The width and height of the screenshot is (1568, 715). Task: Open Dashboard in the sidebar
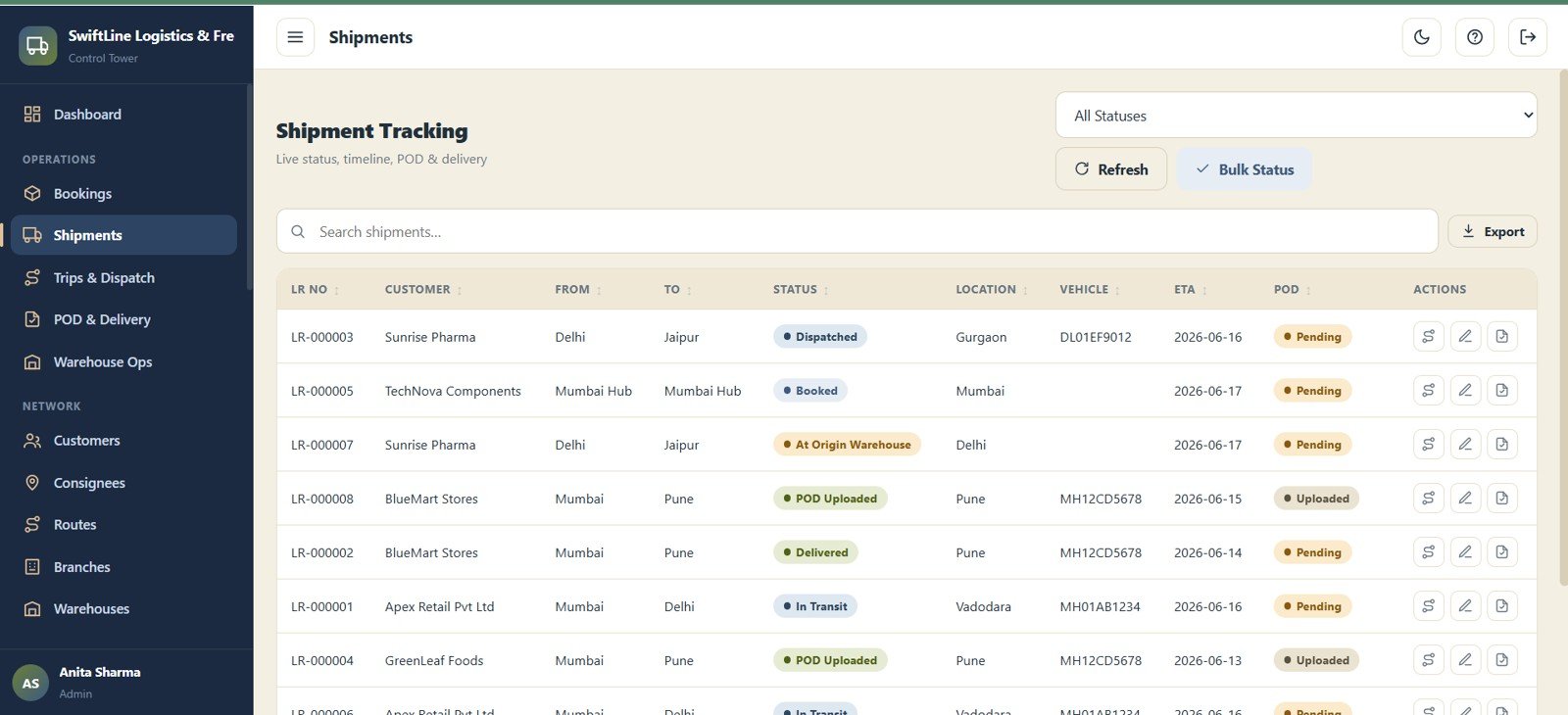point(123,115)
